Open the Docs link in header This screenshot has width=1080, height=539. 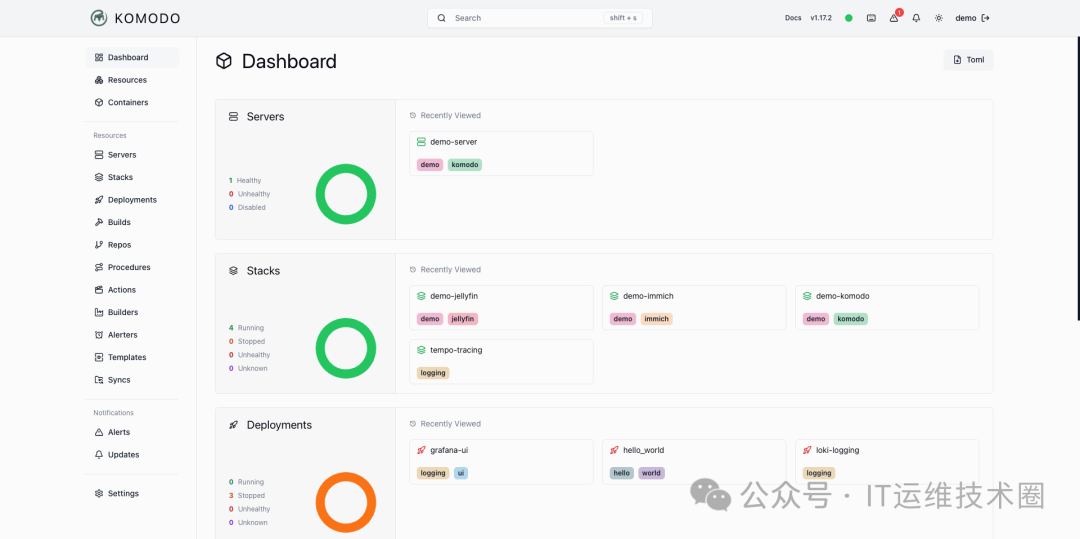(x=793, y=18)
